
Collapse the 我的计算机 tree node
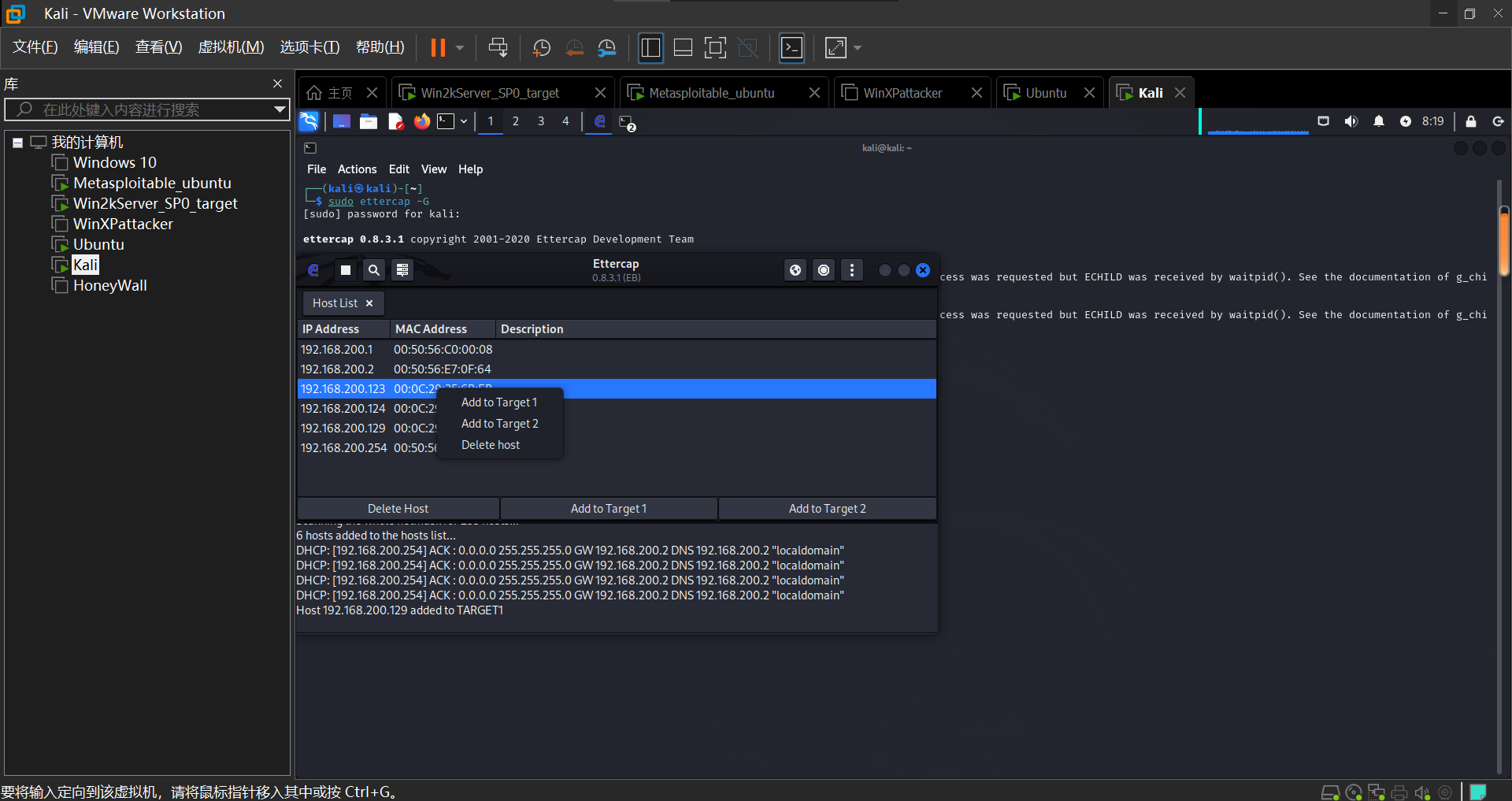17,143
